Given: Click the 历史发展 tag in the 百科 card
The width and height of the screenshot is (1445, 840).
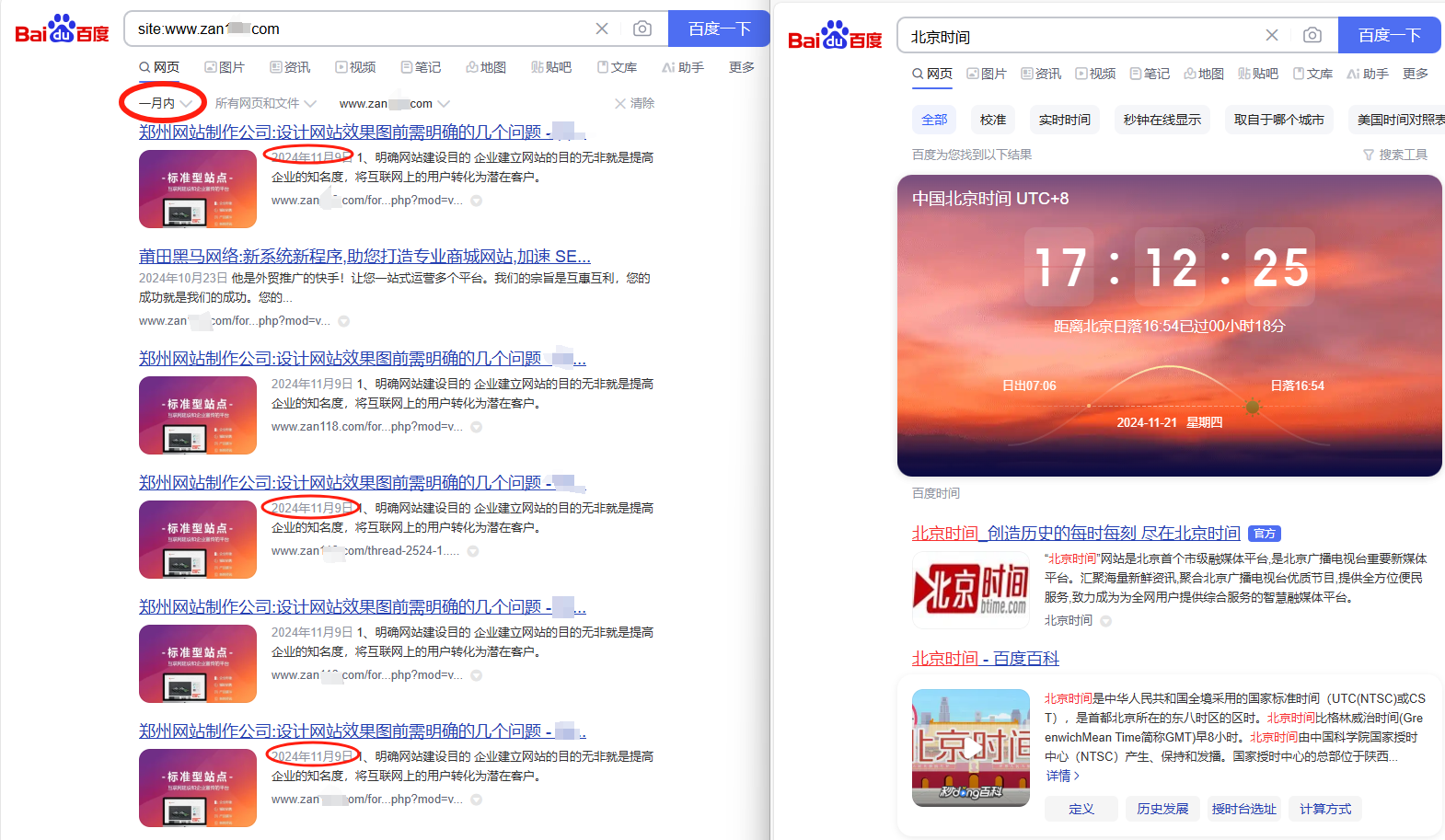Looking at the screenshot, I should [1162, 809].
